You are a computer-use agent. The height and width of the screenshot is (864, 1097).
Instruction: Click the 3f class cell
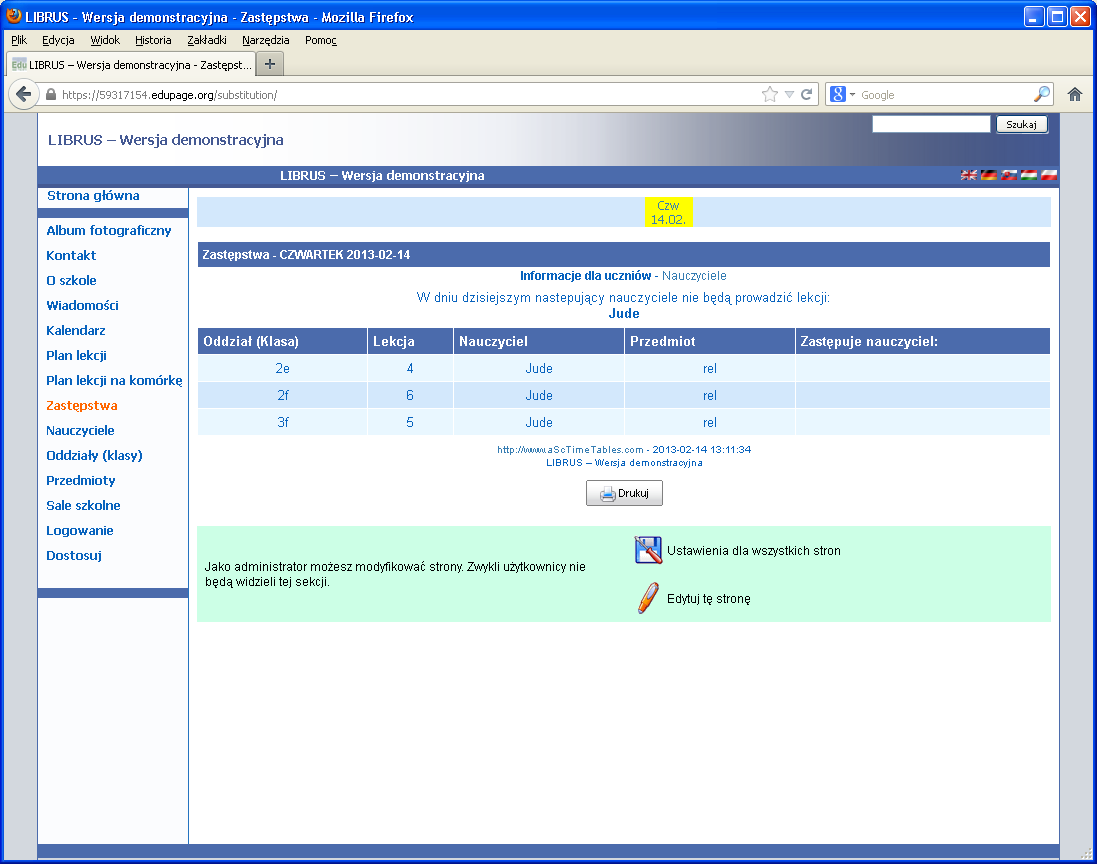point(283,423)
